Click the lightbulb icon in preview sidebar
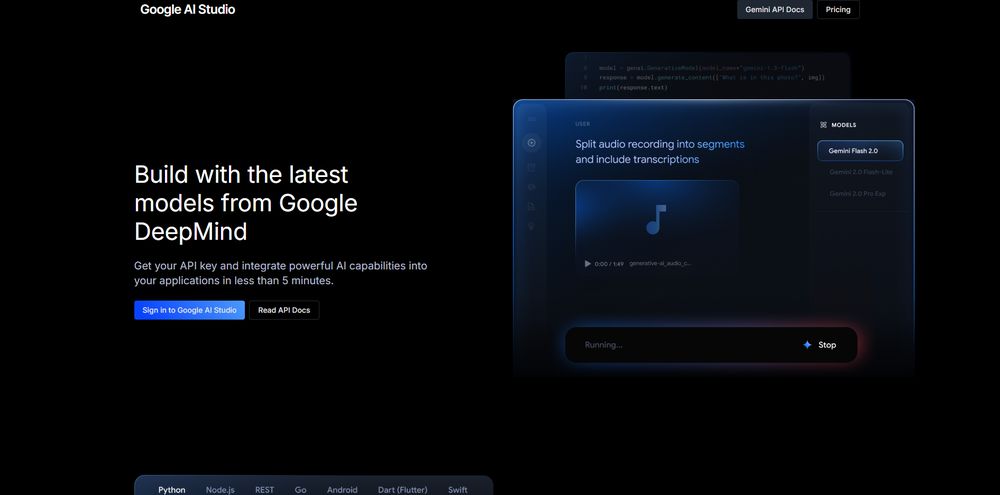This screenshot has height=495, width=1000. [531, 226]
